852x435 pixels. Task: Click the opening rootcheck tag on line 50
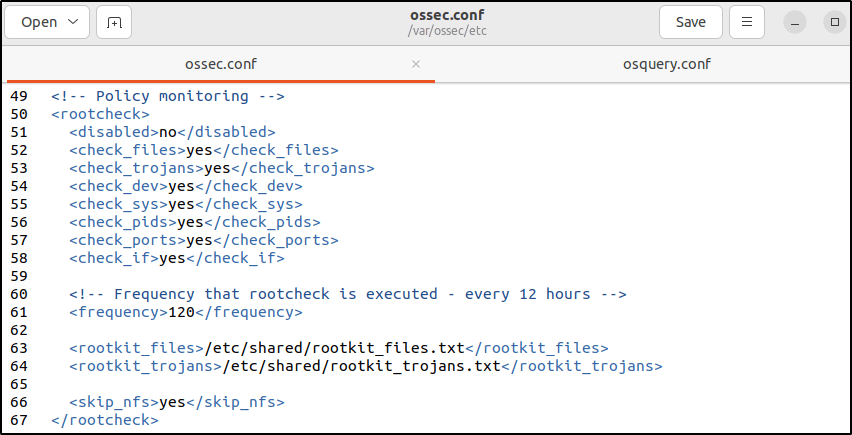point(100,114)
